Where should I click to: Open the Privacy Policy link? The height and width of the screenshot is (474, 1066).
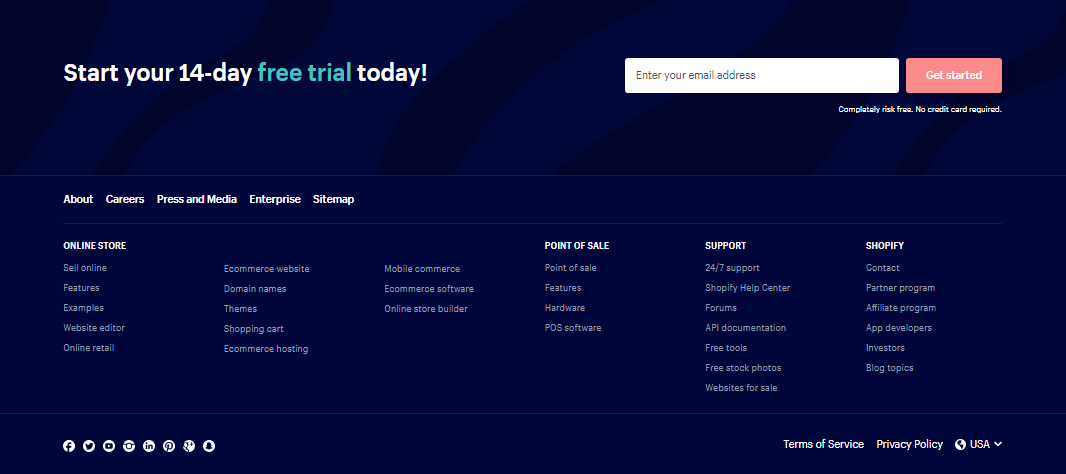pyautogui.click(x=910, y=444)
